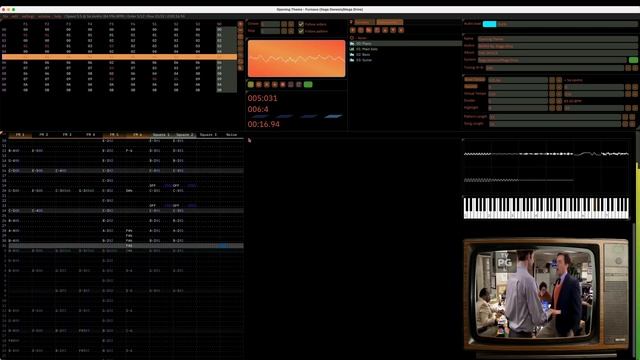Mute the Square 3 channel header
Viewport: 640px width, 360px height.
pyautogui.click(x=208, y=134)
